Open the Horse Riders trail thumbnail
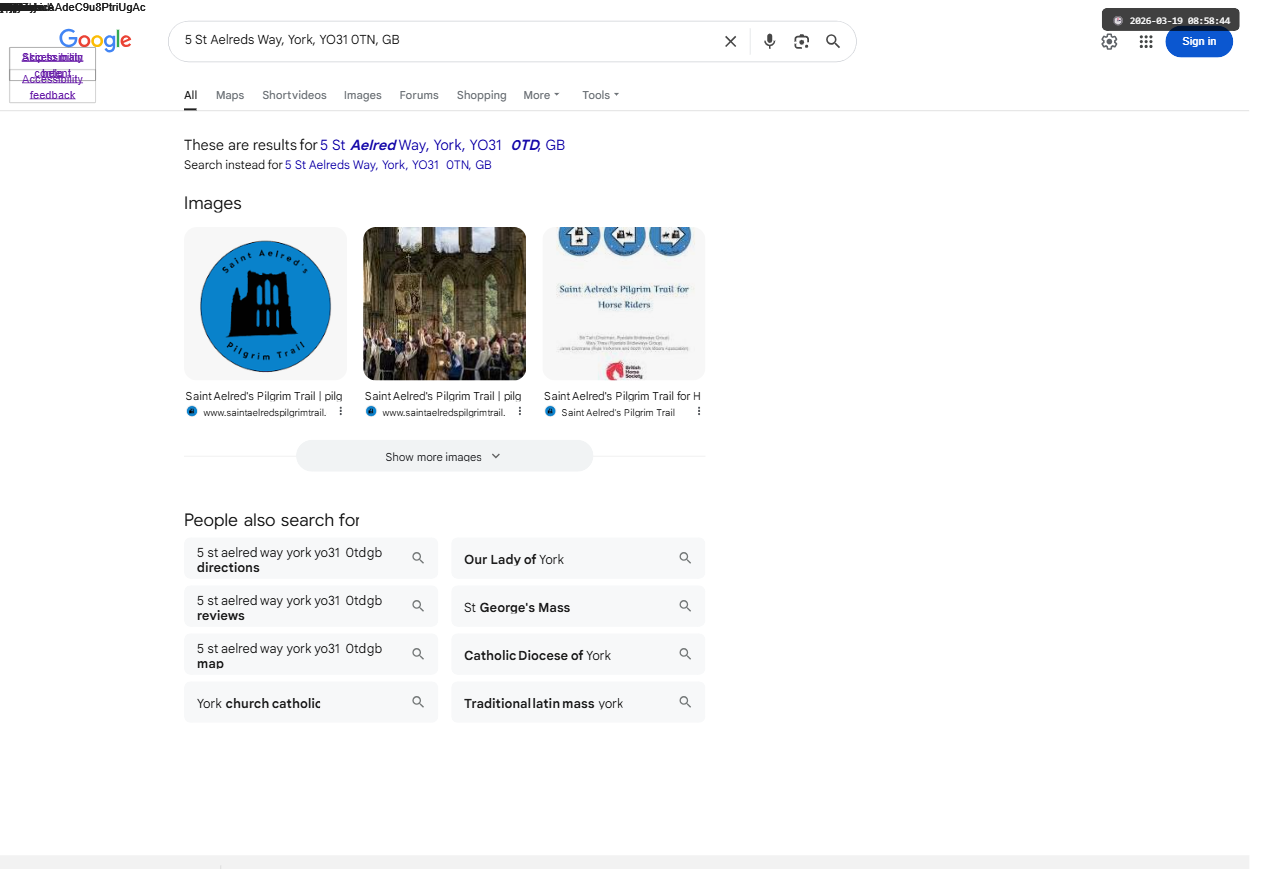 point(624,303)
